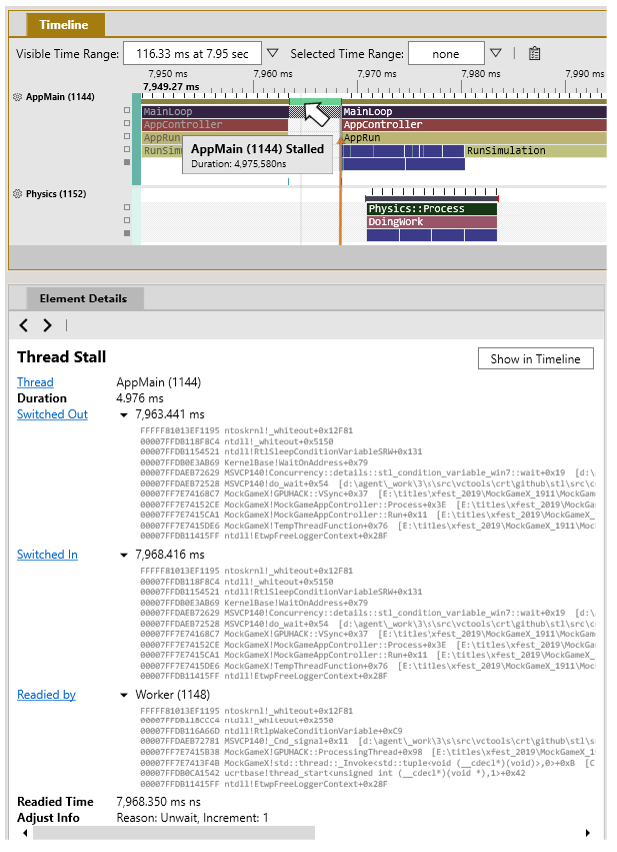
Task: Click the gear icon beside Physics (1152)
Action: (17, 193)
